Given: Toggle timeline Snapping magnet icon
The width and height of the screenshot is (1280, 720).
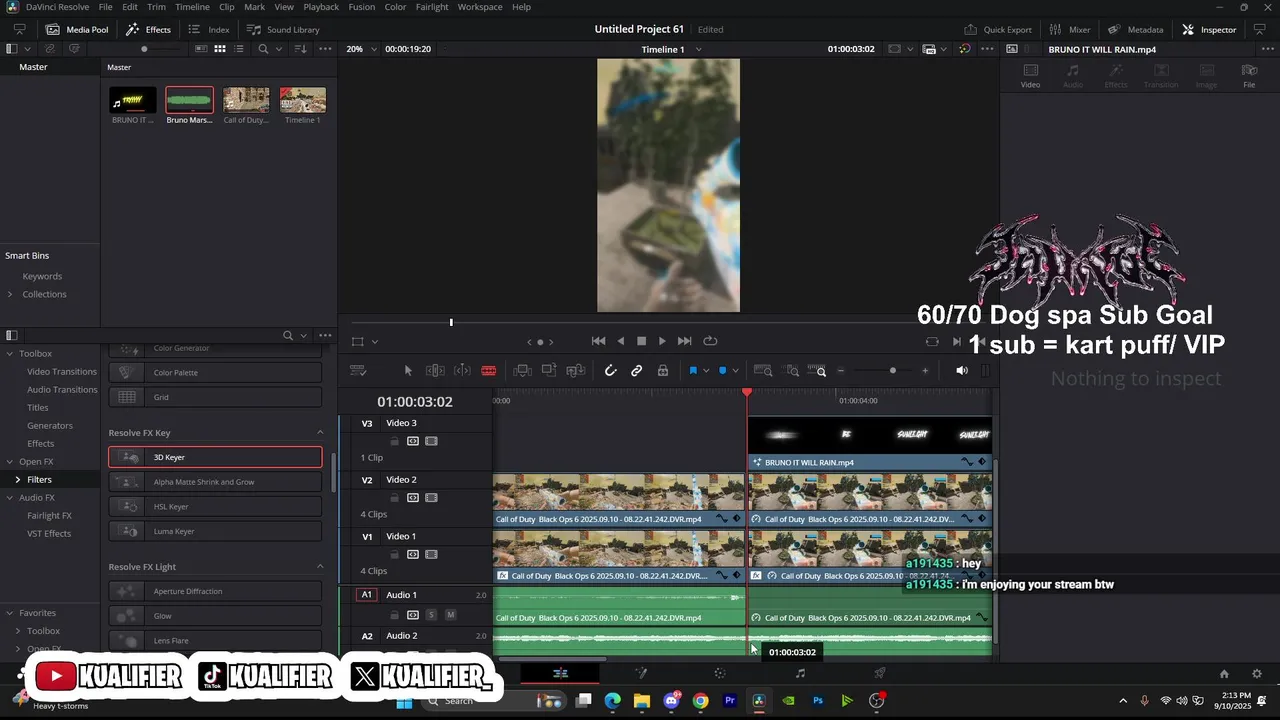Looking at the screenshot, I should [610, 371].
